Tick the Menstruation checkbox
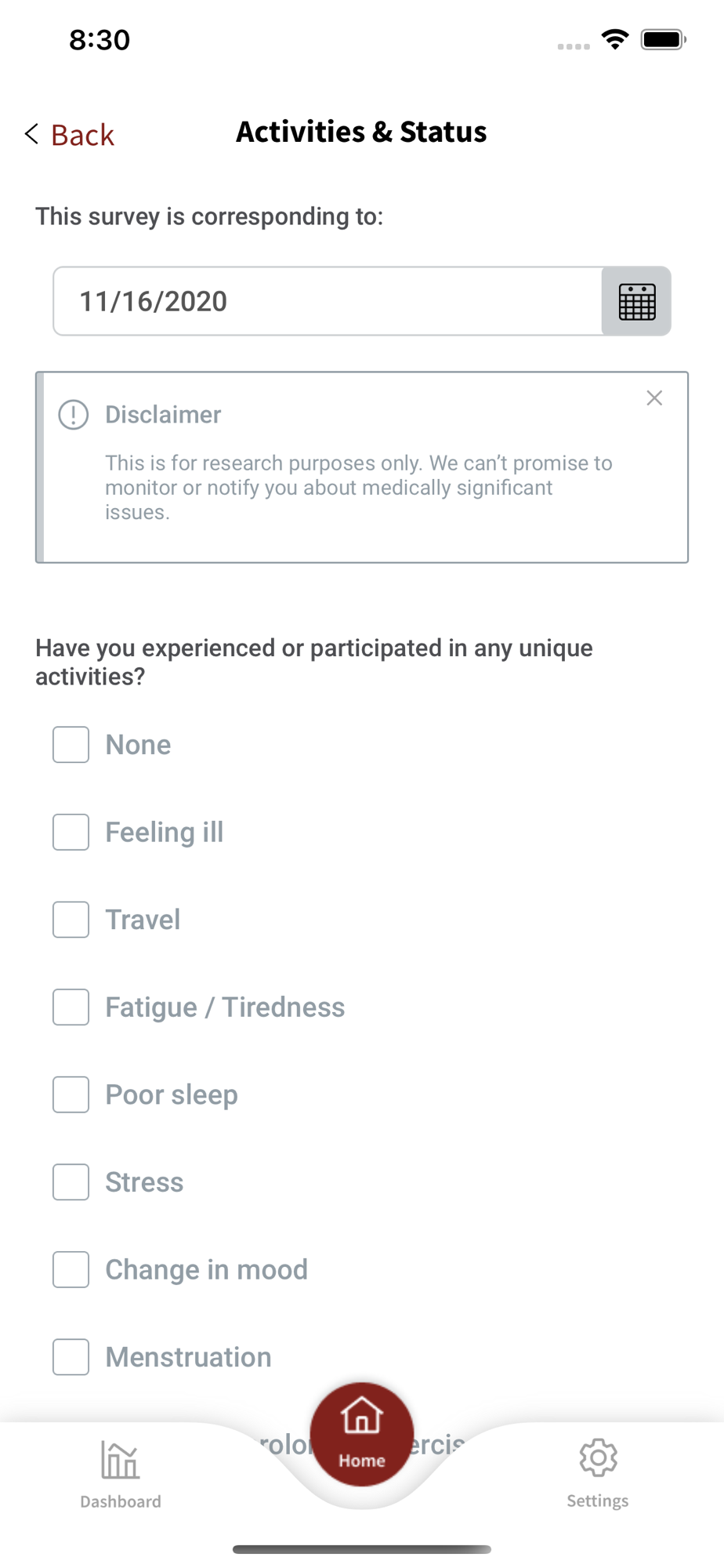Viewport: 724px width, 1568px height. click(71, 1357)
